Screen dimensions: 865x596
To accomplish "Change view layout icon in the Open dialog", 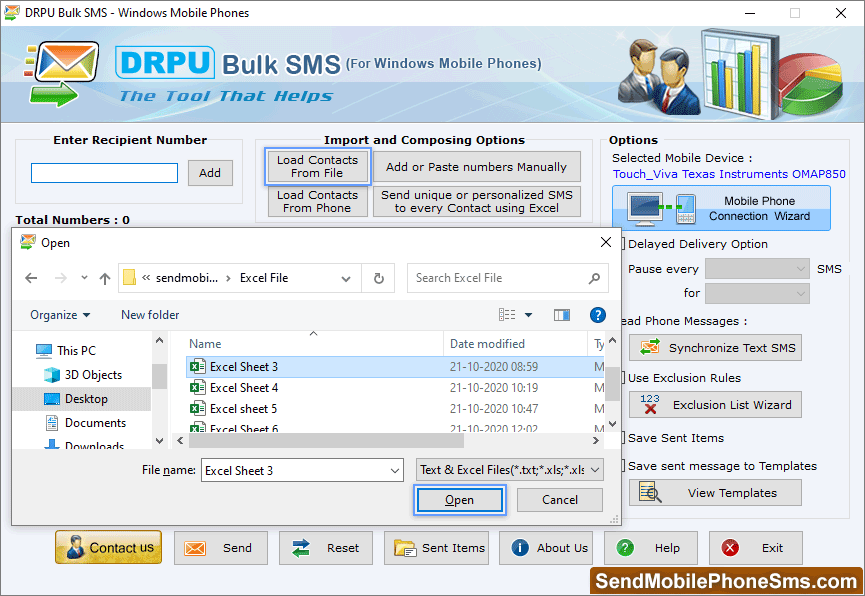I will click(x=507, y=315).
